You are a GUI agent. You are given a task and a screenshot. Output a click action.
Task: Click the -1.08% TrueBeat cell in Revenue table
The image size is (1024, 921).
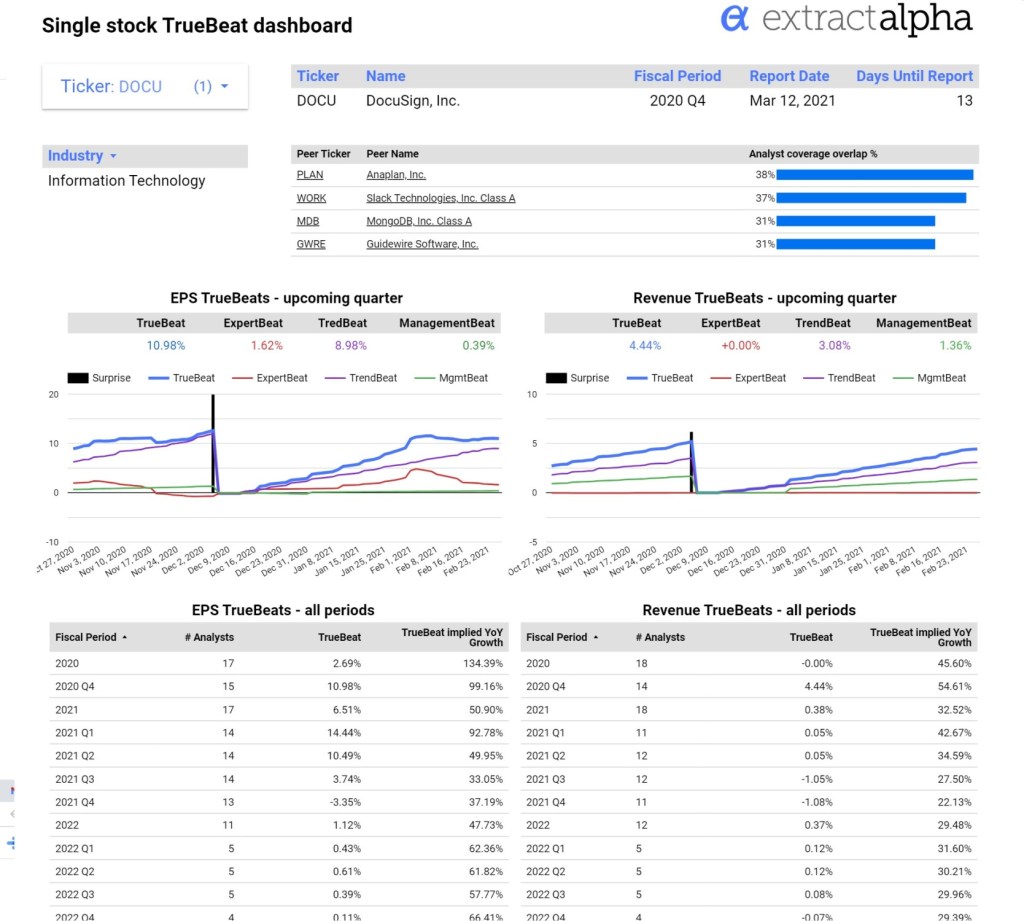pyautogui.click(x=817, y=802)
